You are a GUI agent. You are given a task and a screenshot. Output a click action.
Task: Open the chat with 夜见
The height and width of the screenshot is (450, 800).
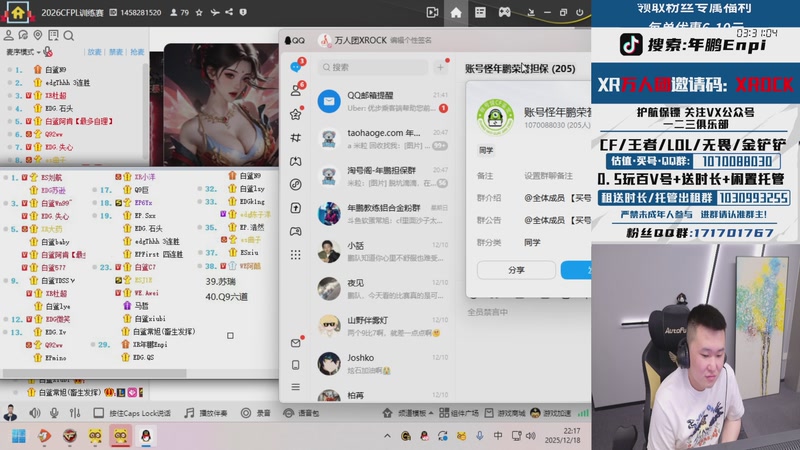coord(383,289)
